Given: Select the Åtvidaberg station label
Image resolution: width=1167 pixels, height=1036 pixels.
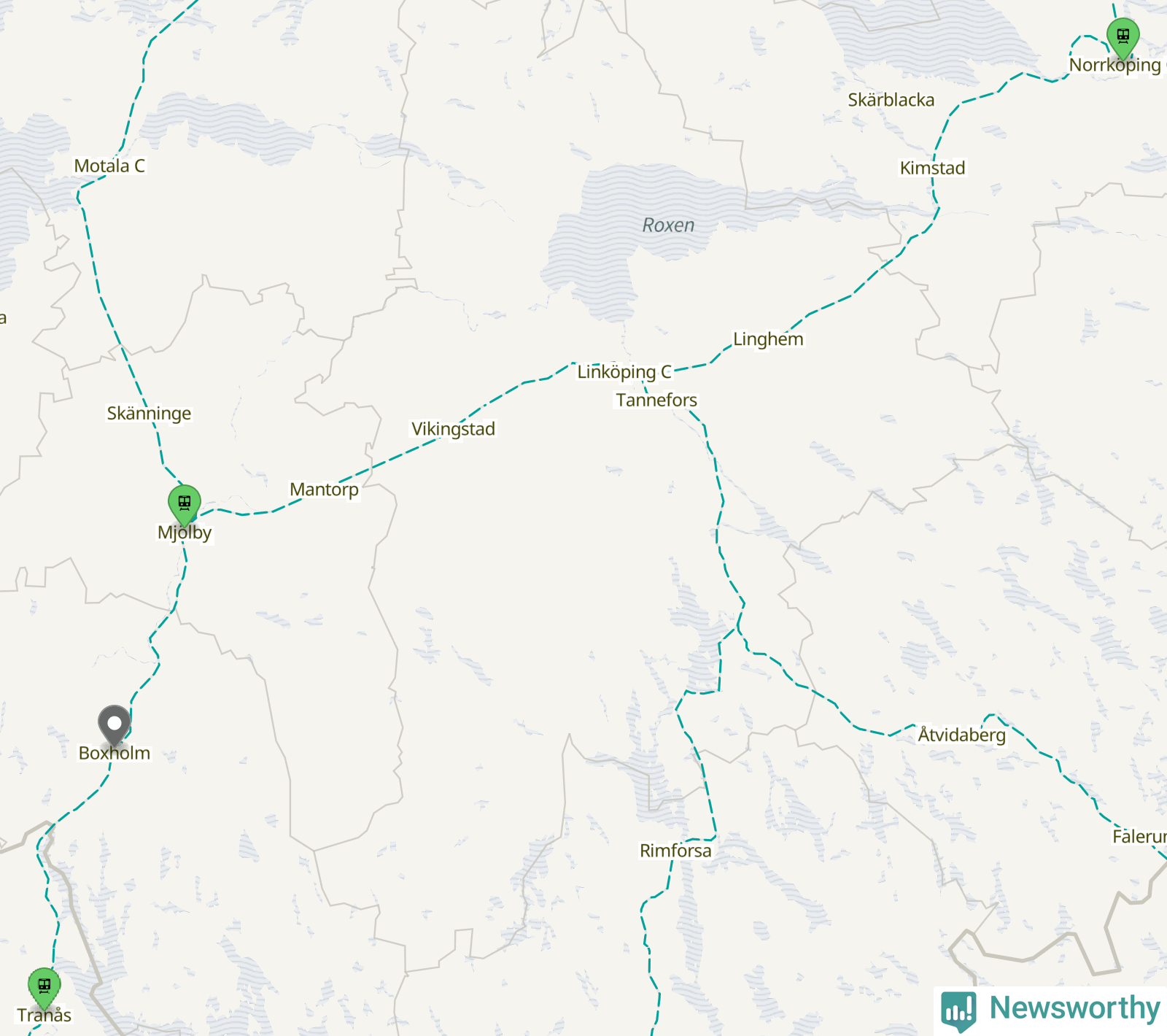Looking at the screenshot, I should pyautogui.click(x=961, y=735).
